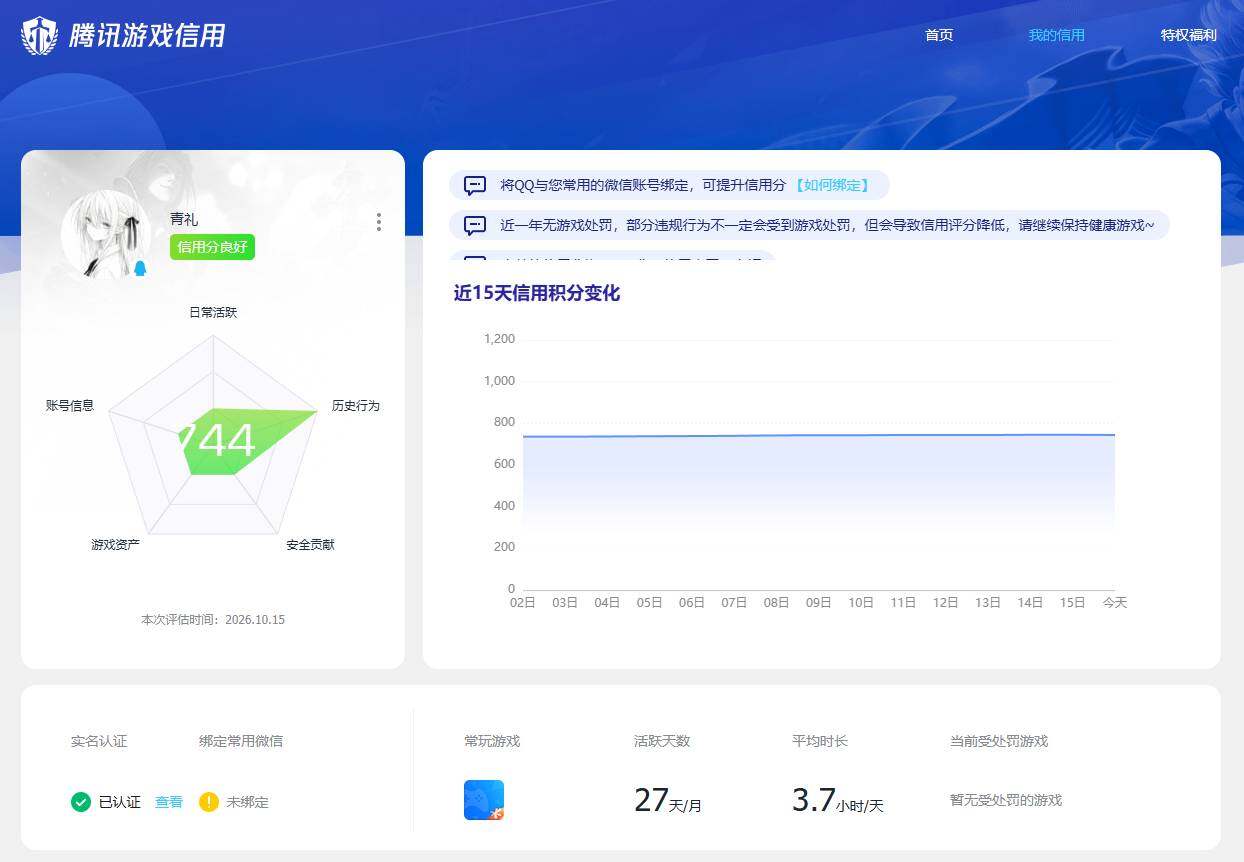Click the chat icon beside 近一年无游戏处罚 notice
The height and width of the screenshot is (862, 1244).
click(x=475, y=225)
